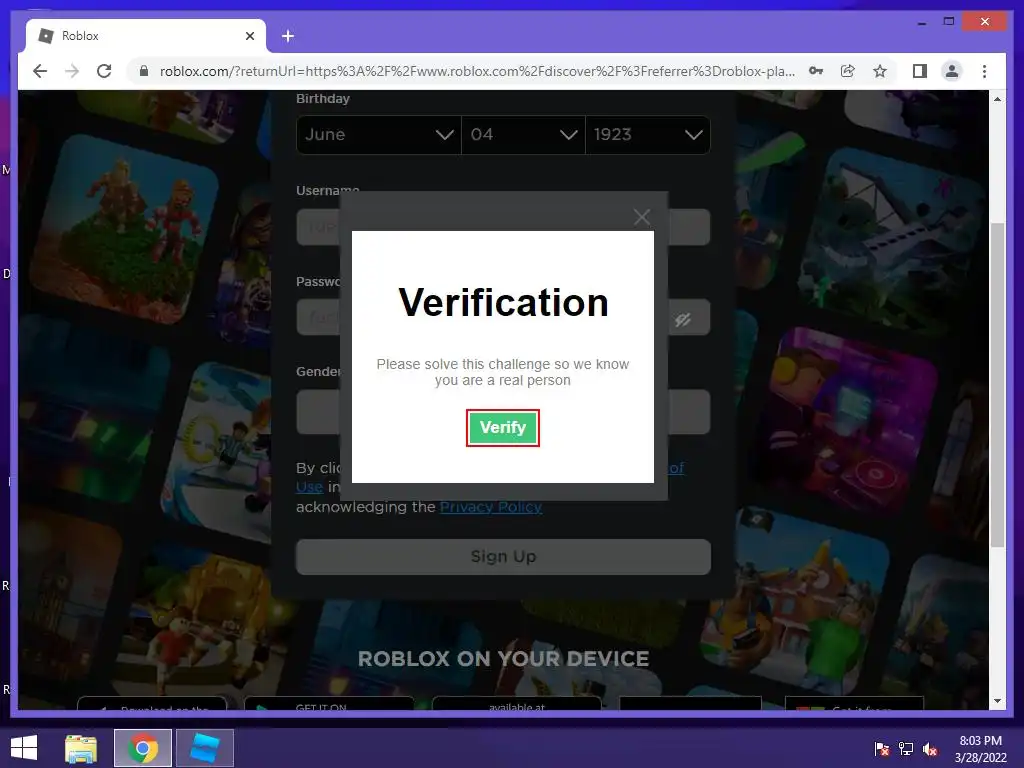
Task: Open the Windows Start menu
Action: pos(24,748)
